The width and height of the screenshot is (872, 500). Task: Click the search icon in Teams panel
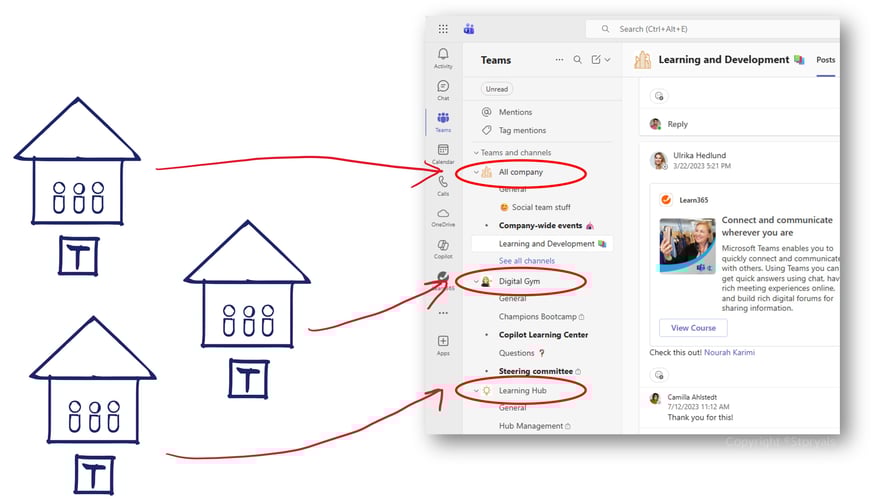click(577, 60)
